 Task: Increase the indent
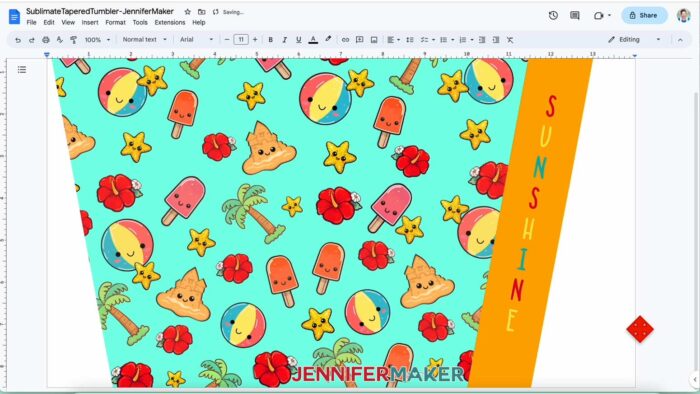[x=496, y=40]
